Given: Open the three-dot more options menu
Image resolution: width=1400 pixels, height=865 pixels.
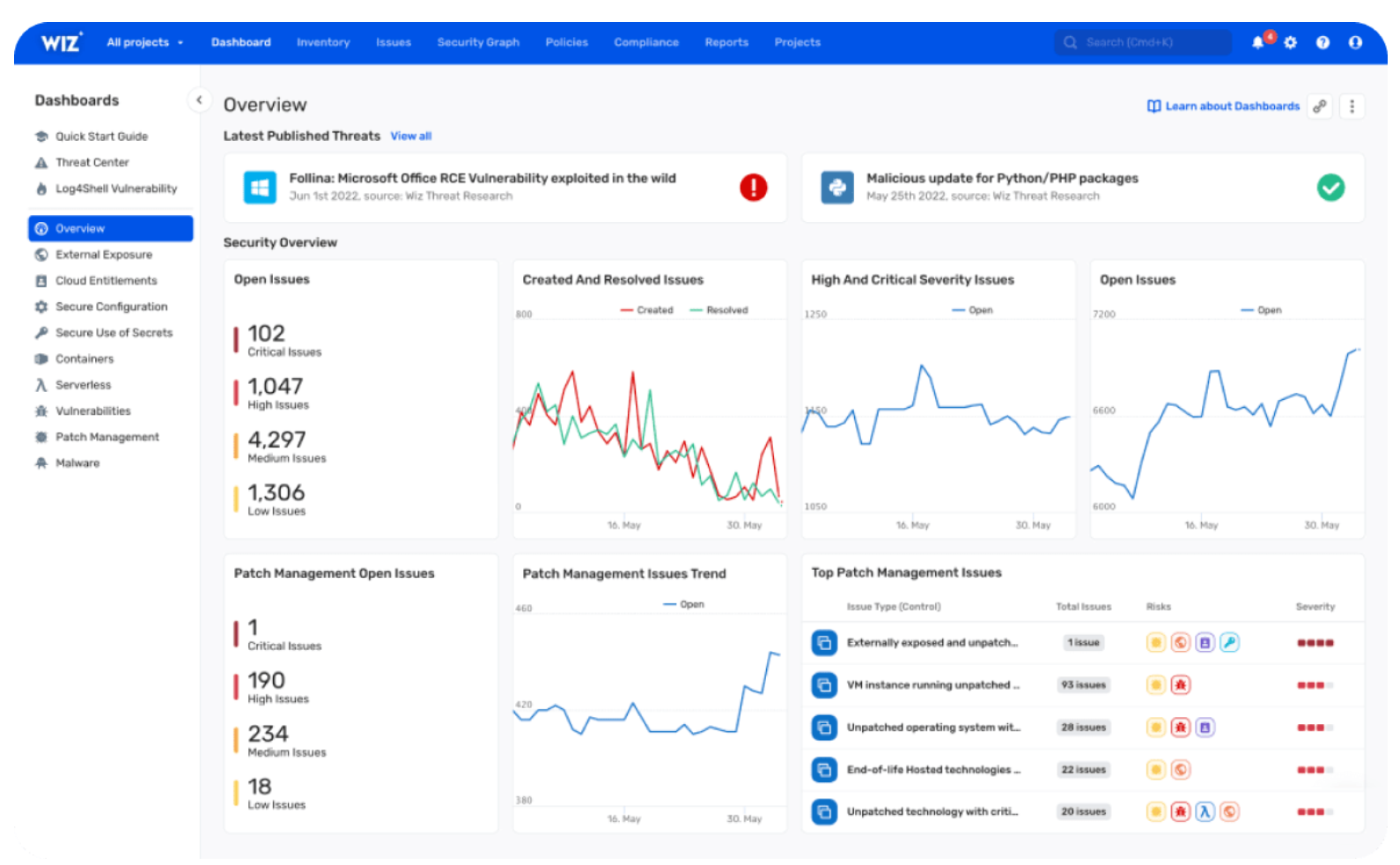Looking at the screenshot, I should click(1352, 107).
